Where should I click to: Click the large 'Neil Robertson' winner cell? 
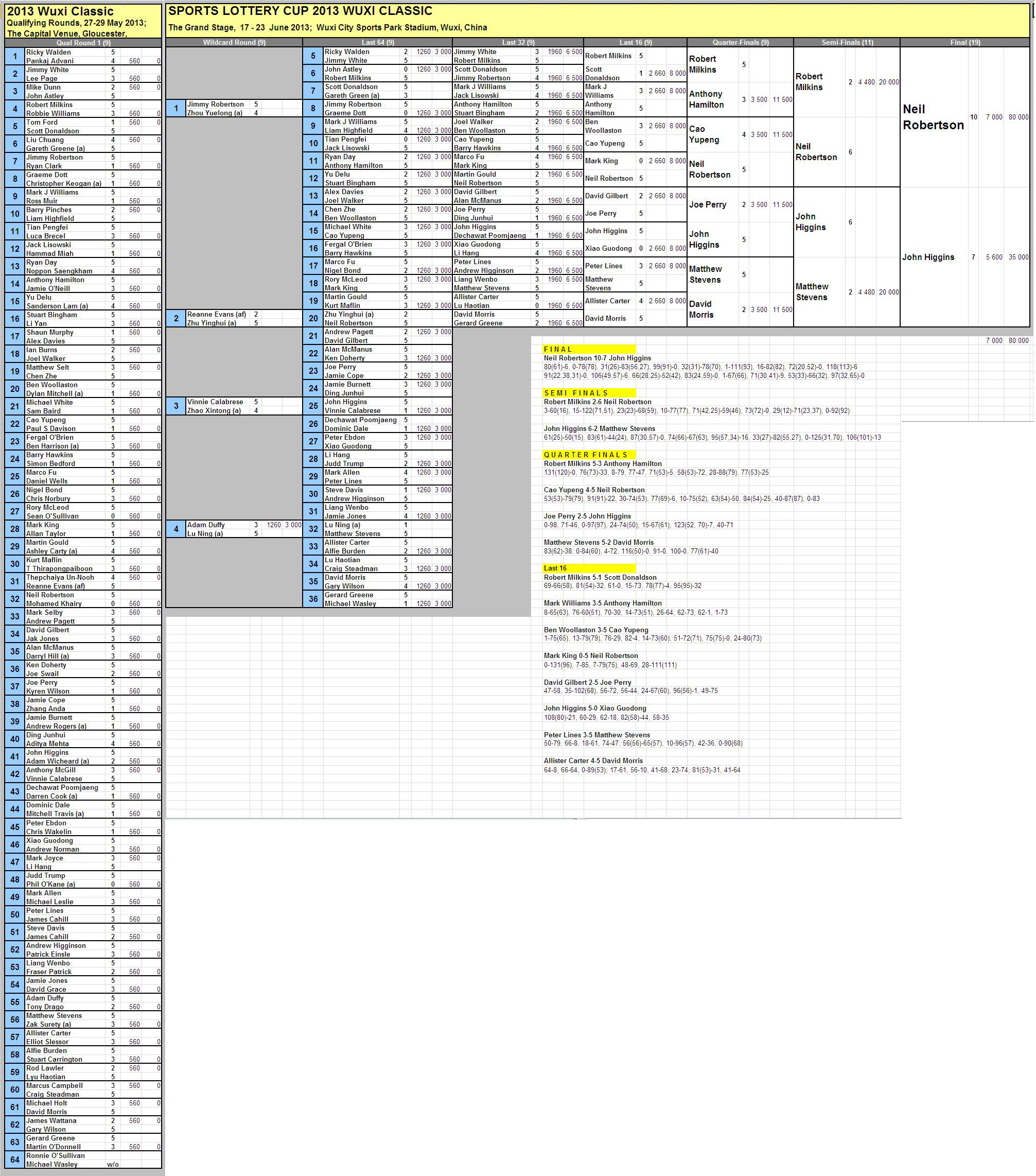pyautogui.click(x=933, y=117)
